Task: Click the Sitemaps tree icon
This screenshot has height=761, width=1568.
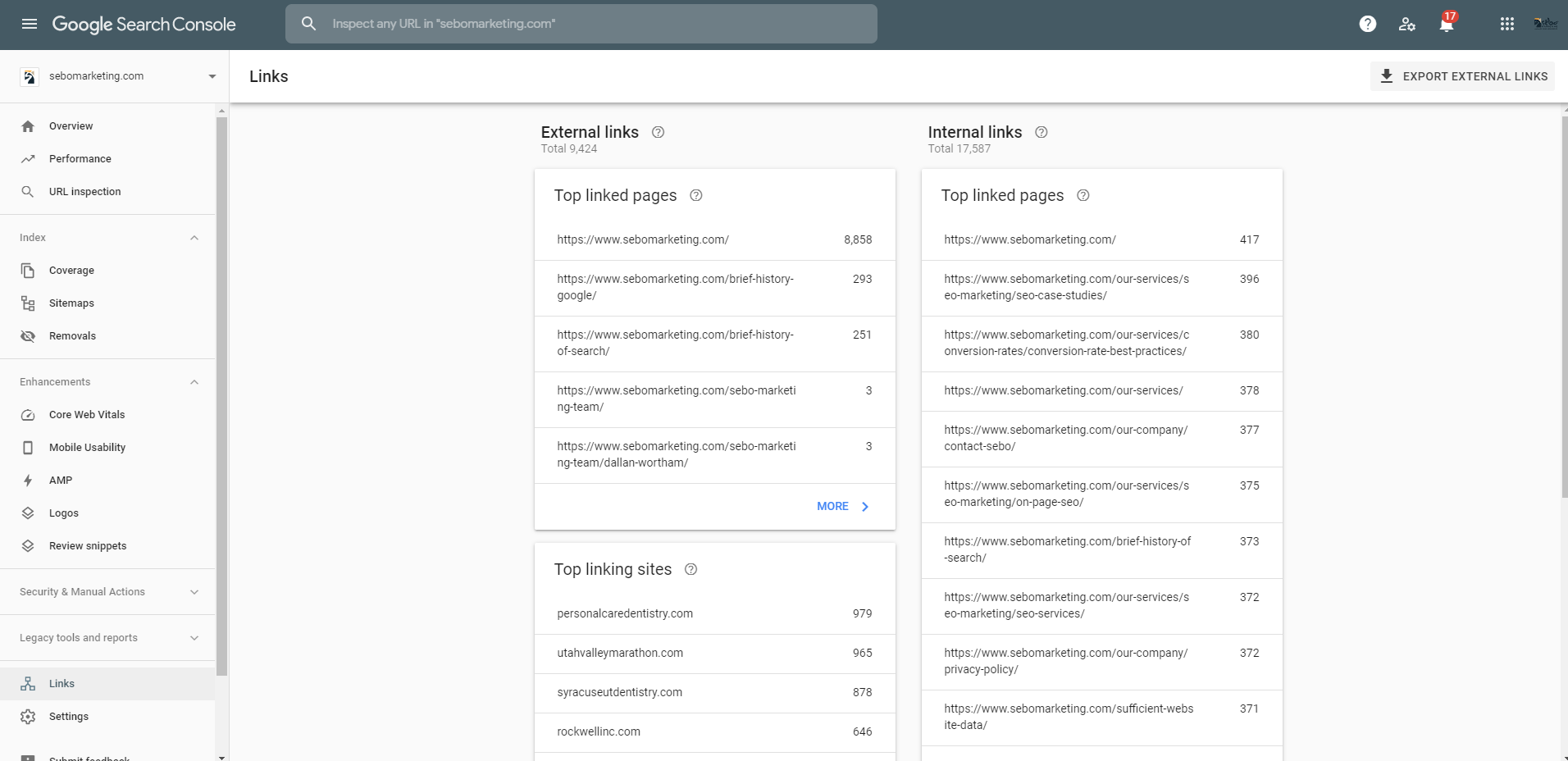Action: pyautogui.click(x=28, y=303)
